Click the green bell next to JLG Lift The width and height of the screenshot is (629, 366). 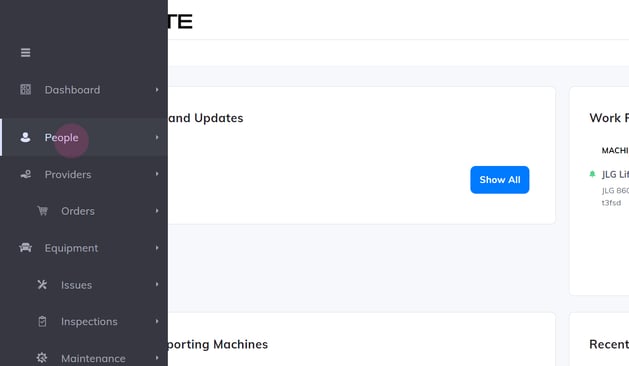(x=592, y=174)
